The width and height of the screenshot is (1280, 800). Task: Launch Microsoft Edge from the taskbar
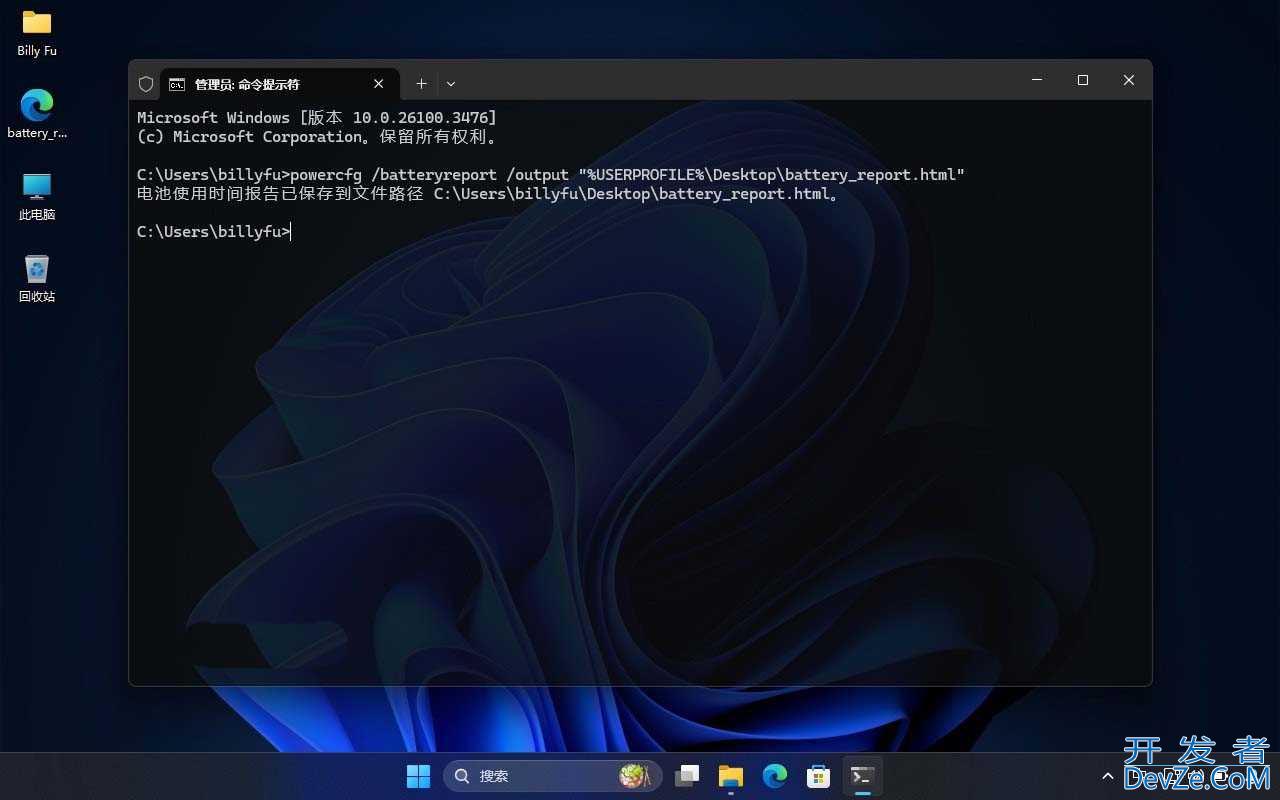pyautogui.click(x=775, y=776)
